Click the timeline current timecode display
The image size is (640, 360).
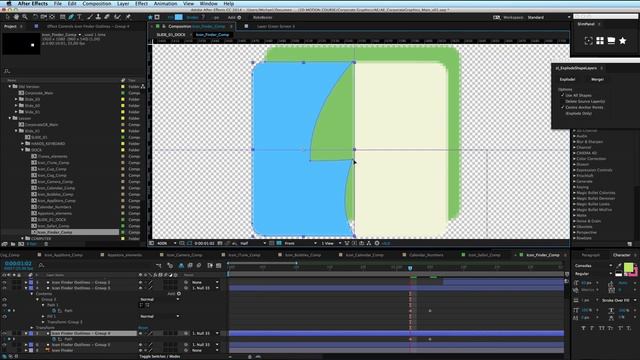18,264
